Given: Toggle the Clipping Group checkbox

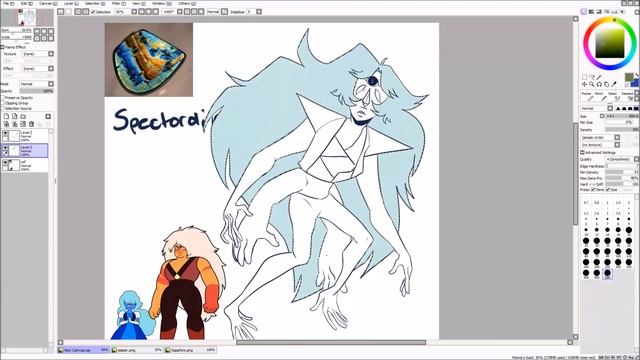Looking at the screenshot, I should [x=2, y=103].
